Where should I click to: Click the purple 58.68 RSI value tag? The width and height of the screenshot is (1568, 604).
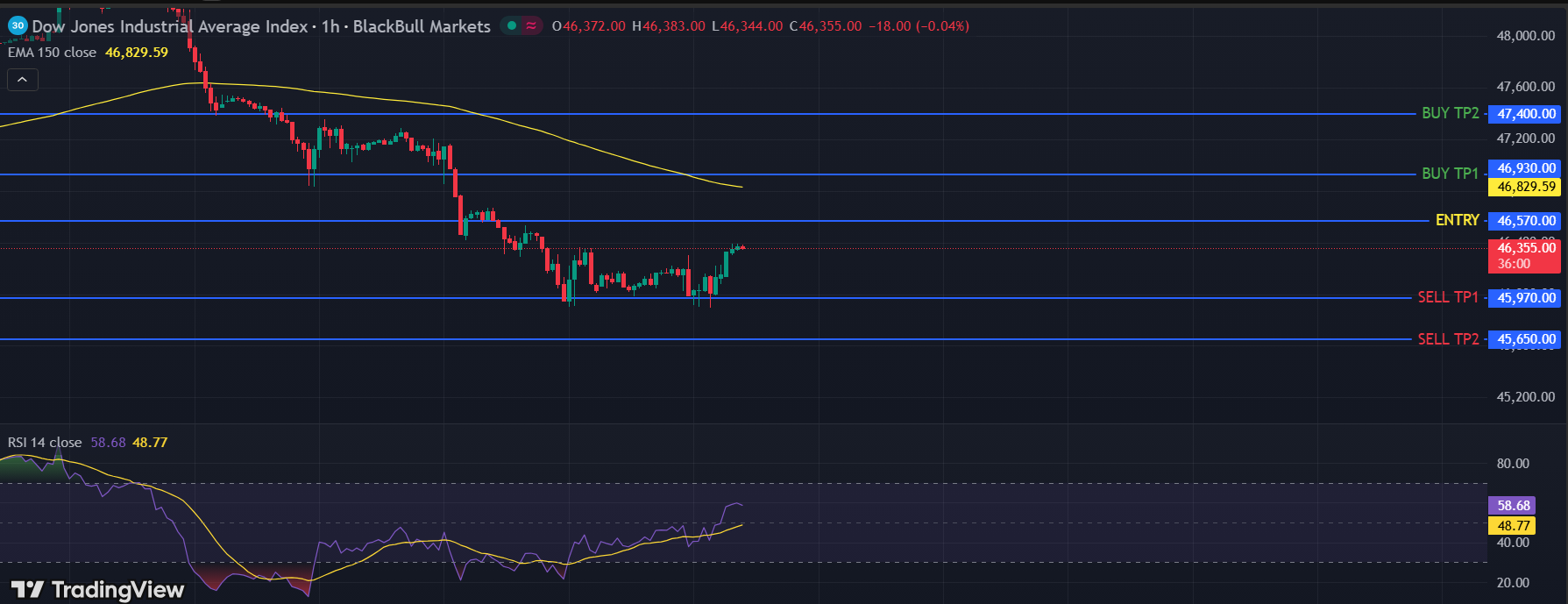[x=1513, y=506]
